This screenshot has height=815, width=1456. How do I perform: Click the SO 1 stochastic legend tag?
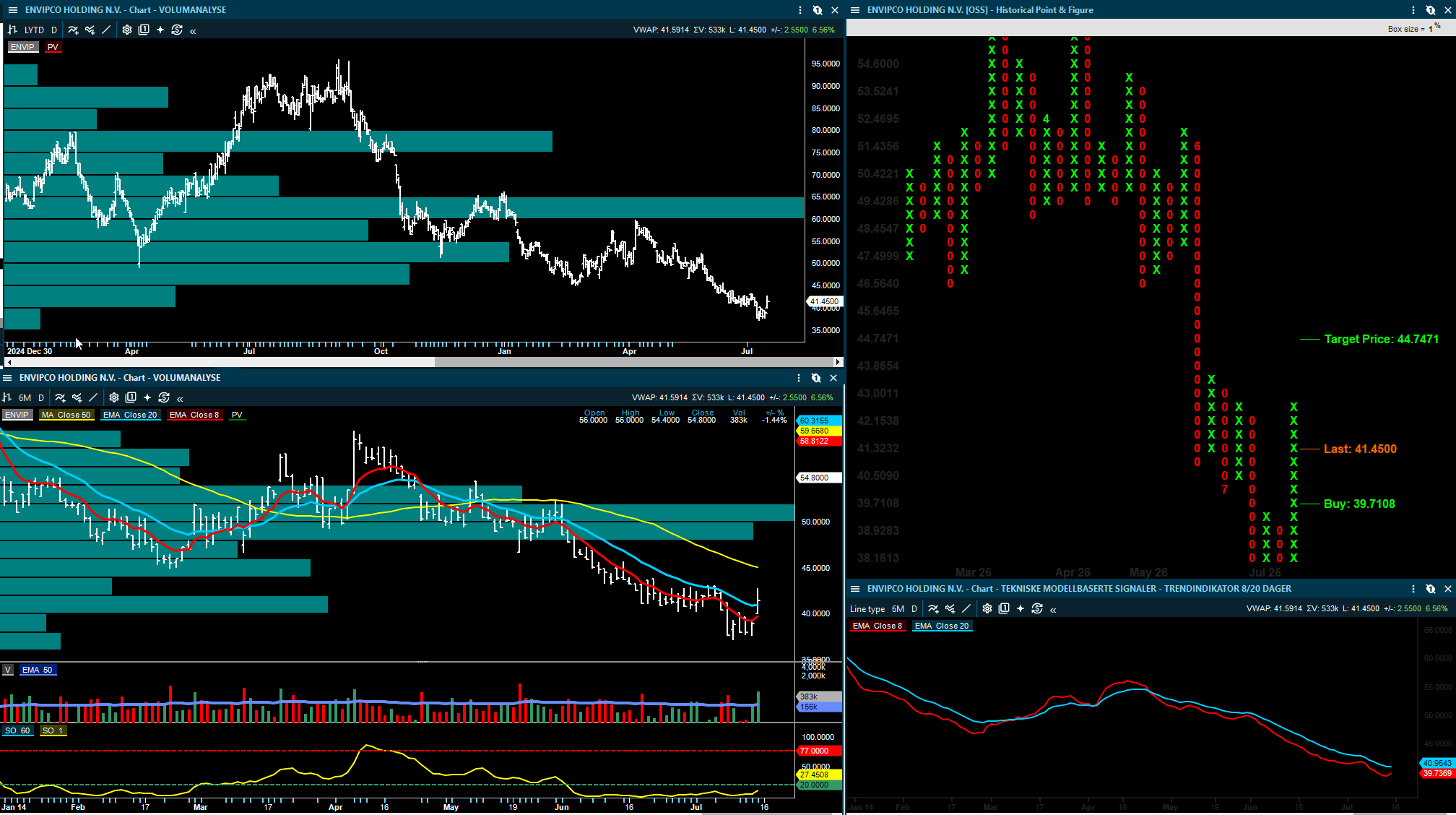53,730
